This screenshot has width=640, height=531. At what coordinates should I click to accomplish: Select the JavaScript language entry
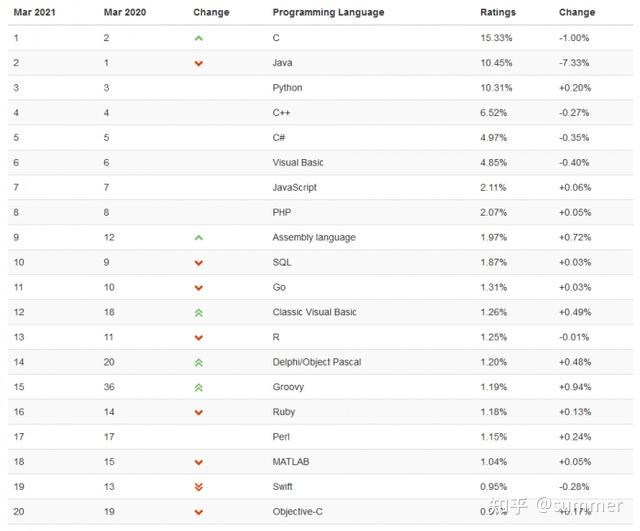(294, 187)
